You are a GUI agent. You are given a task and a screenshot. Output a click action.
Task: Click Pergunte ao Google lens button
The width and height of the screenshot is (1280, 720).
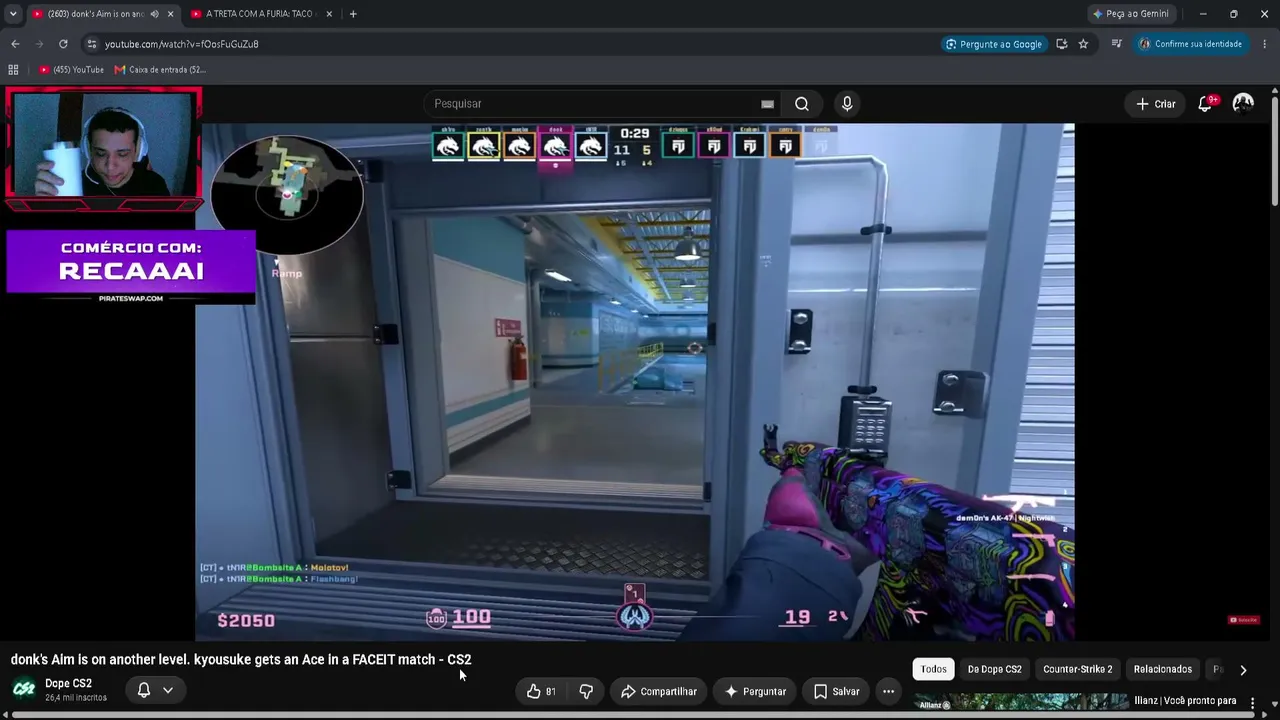pyautogui.click(x=994, y=44)
